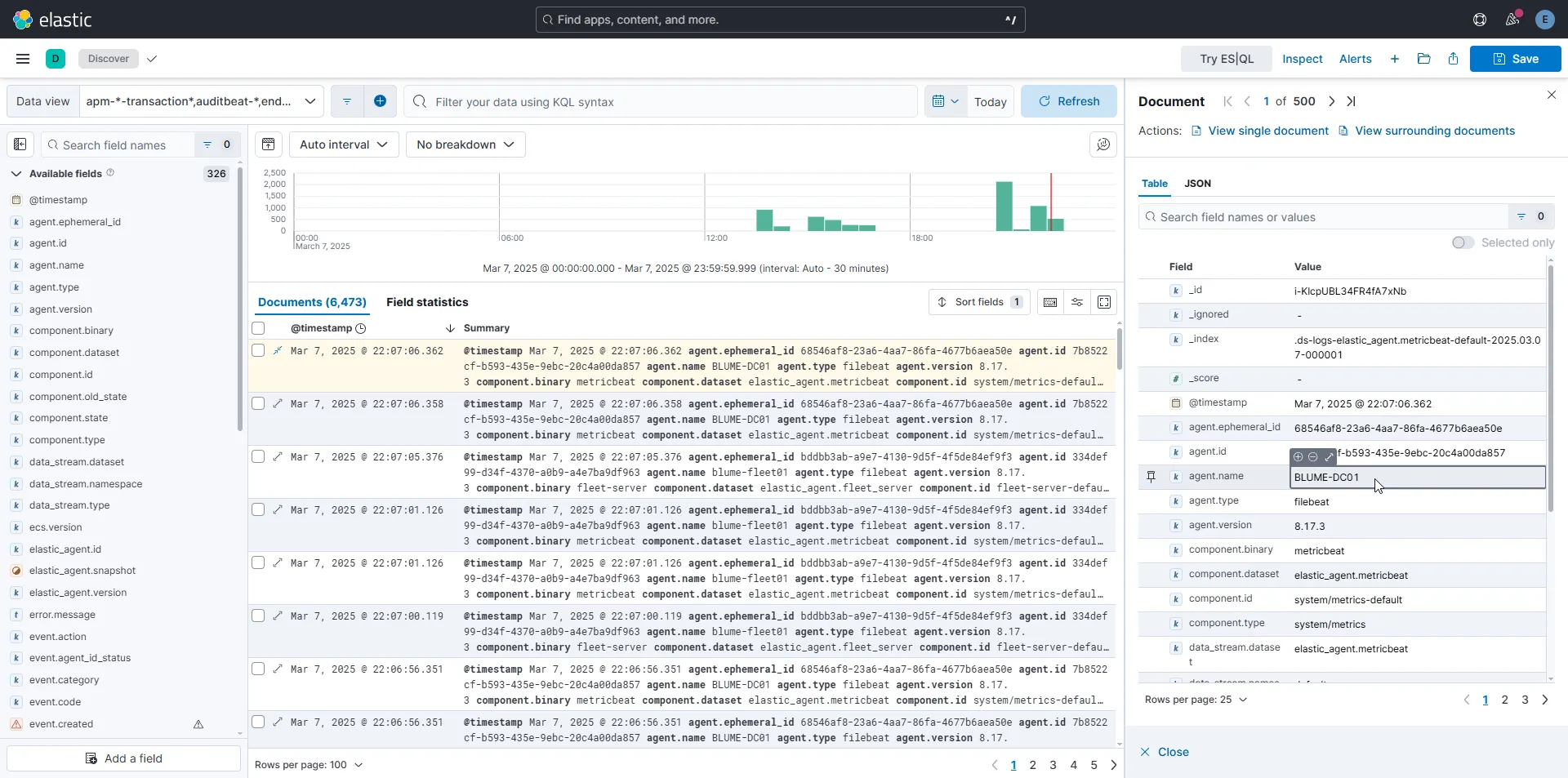Viewport: 1568px width, 778px height.
Task: Open the notifications newsfeed icon
Action: [x=1512, y=20]
